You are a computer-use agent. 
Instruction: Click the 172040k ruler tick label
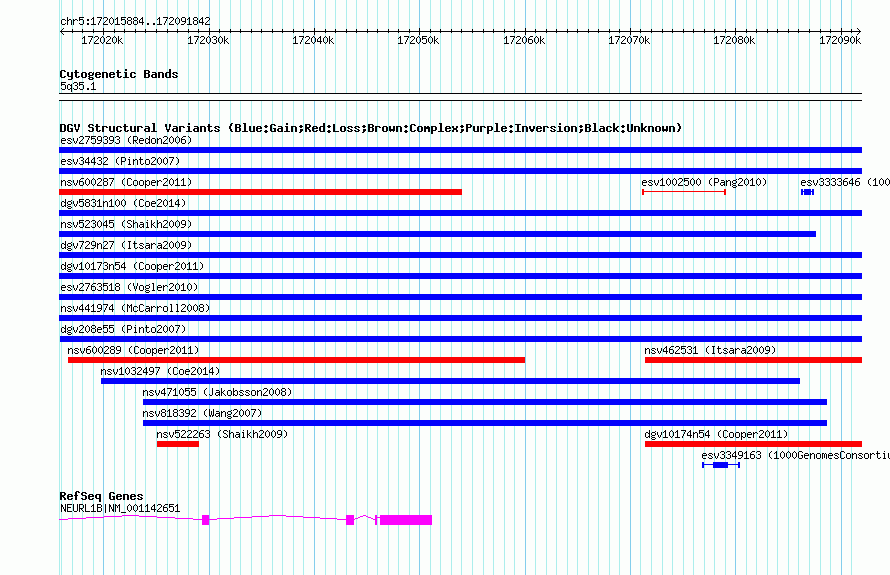[313, 40]
